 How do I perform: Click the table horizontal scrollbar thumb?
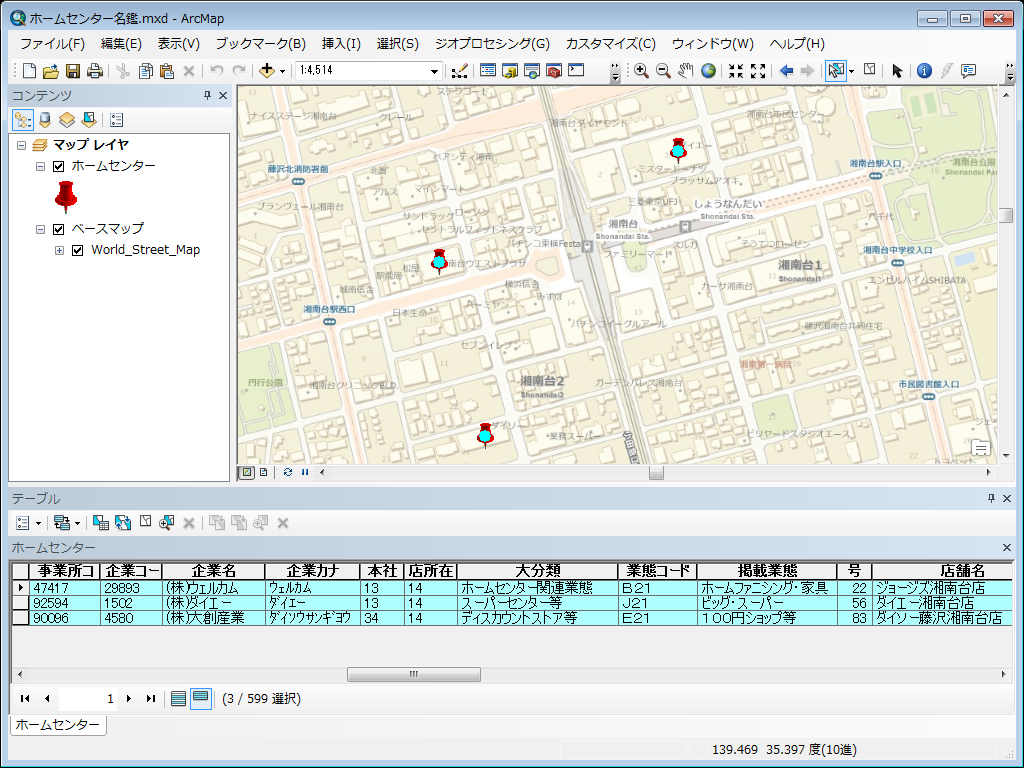pyautogui.click(x=413, y=674)
